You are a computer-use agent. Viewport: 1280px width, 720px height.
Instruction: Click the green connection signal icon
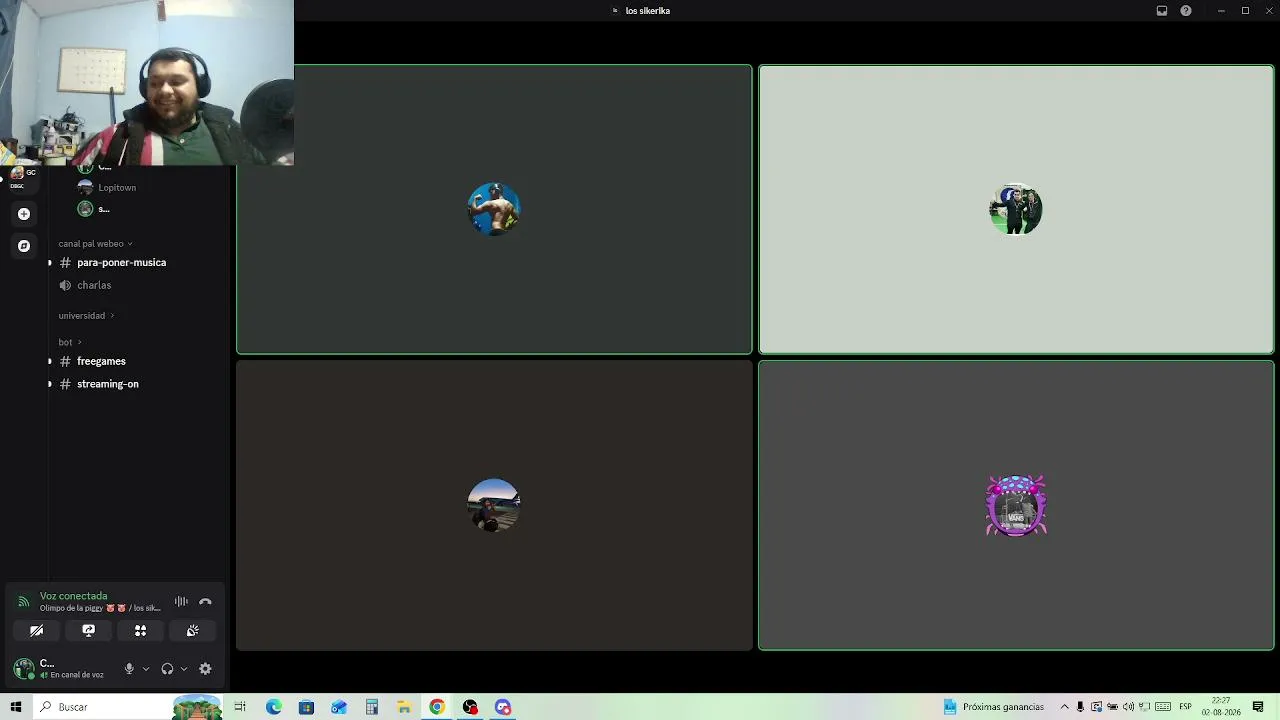click(x=24, y=602)
